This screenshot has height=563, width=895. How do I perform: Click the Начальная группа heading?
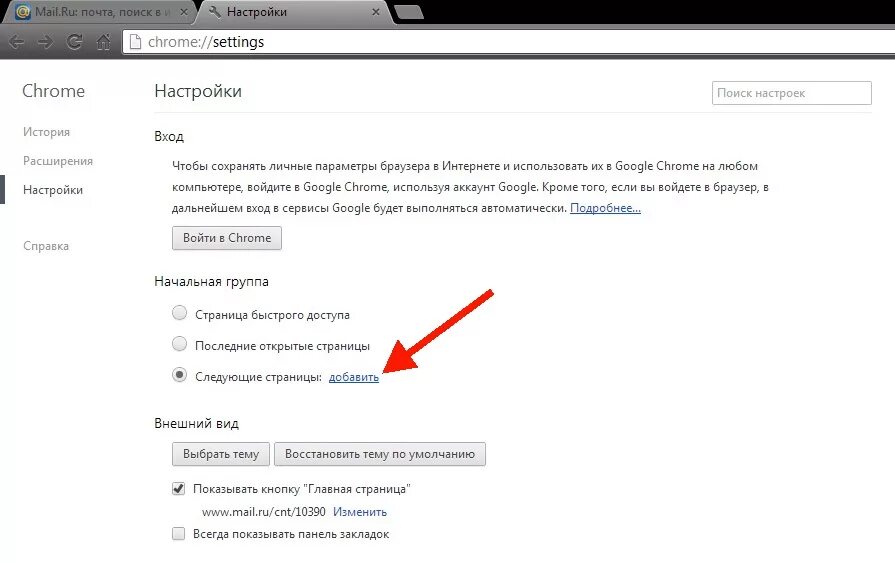pos(211,282)
